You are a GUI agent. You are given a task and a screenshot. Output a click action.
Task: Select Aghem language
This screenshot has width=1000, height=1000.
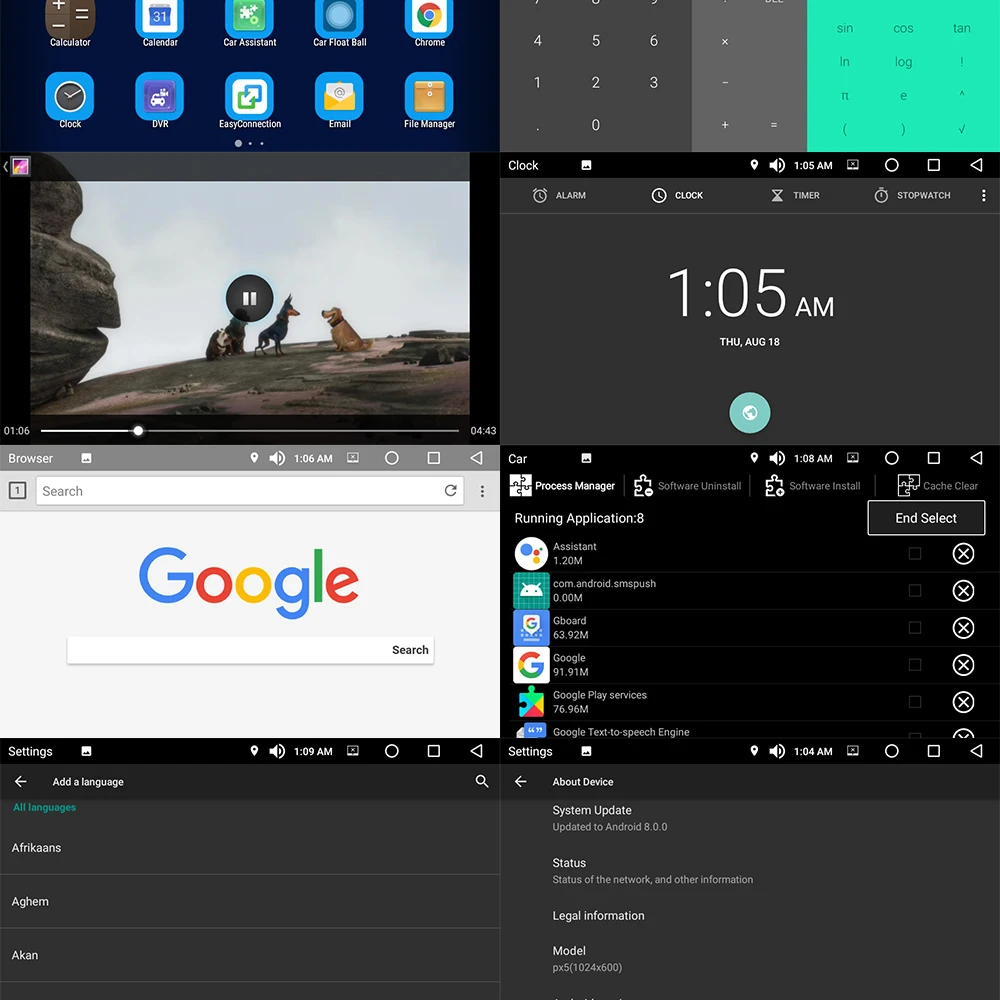click(249, 901)
